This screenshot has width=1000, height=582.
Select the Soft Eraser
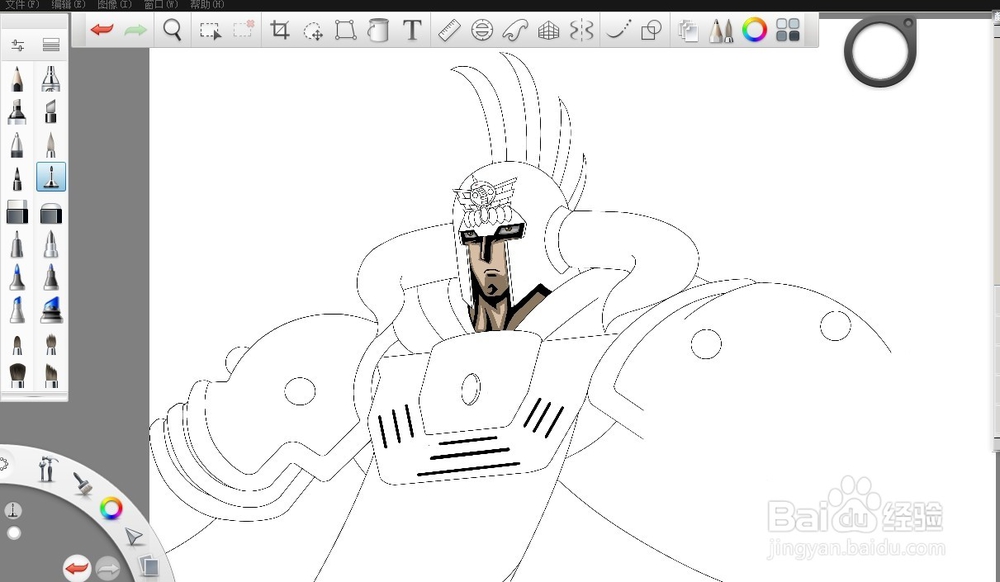tap(51, 213)
